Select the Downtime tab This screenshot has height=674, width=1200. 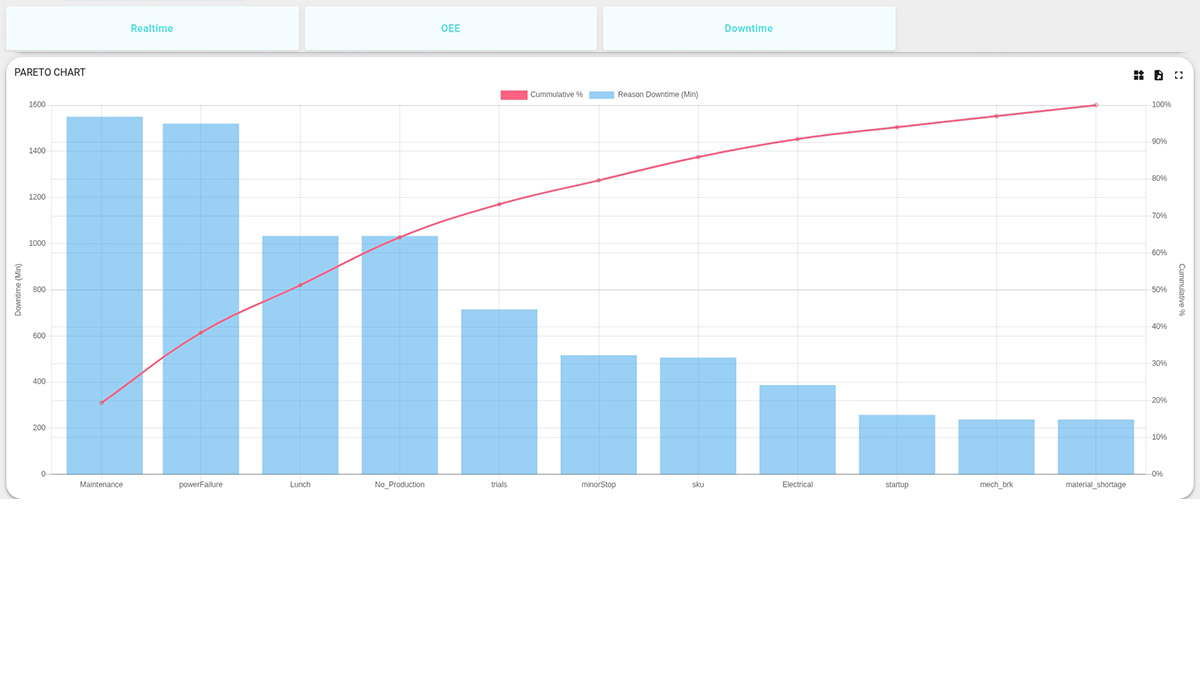click(748, 28)
